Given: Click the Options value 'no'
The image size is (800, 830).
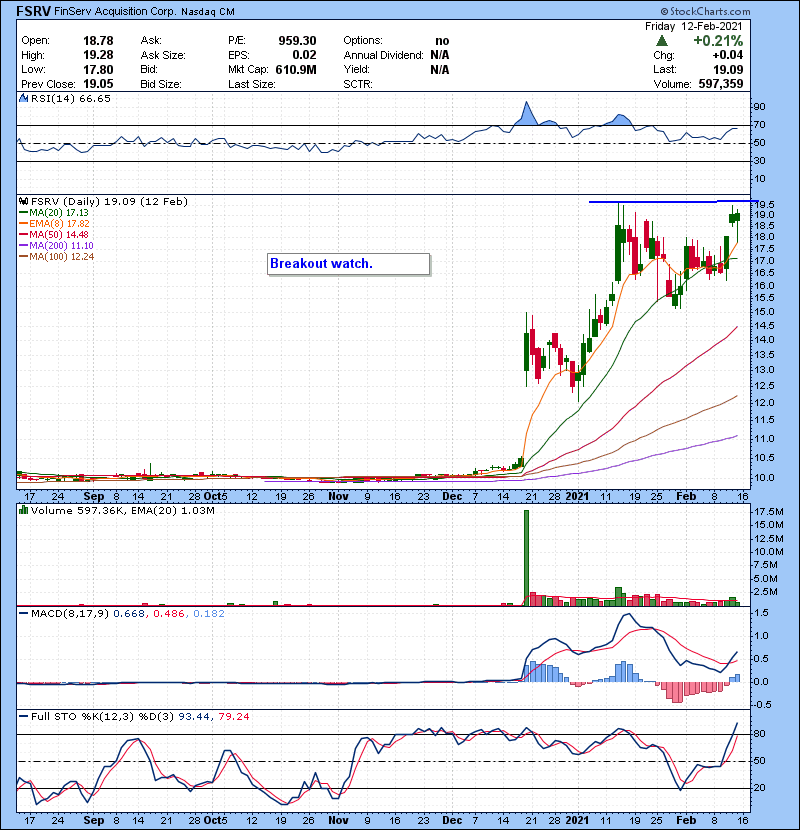Looking at the screenshot, I should [443, 41].
